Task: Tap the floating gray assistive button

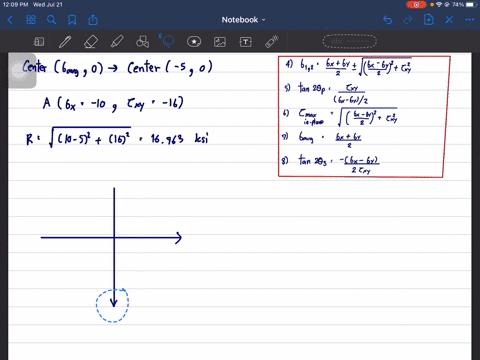Action: [x=21, y=71]
